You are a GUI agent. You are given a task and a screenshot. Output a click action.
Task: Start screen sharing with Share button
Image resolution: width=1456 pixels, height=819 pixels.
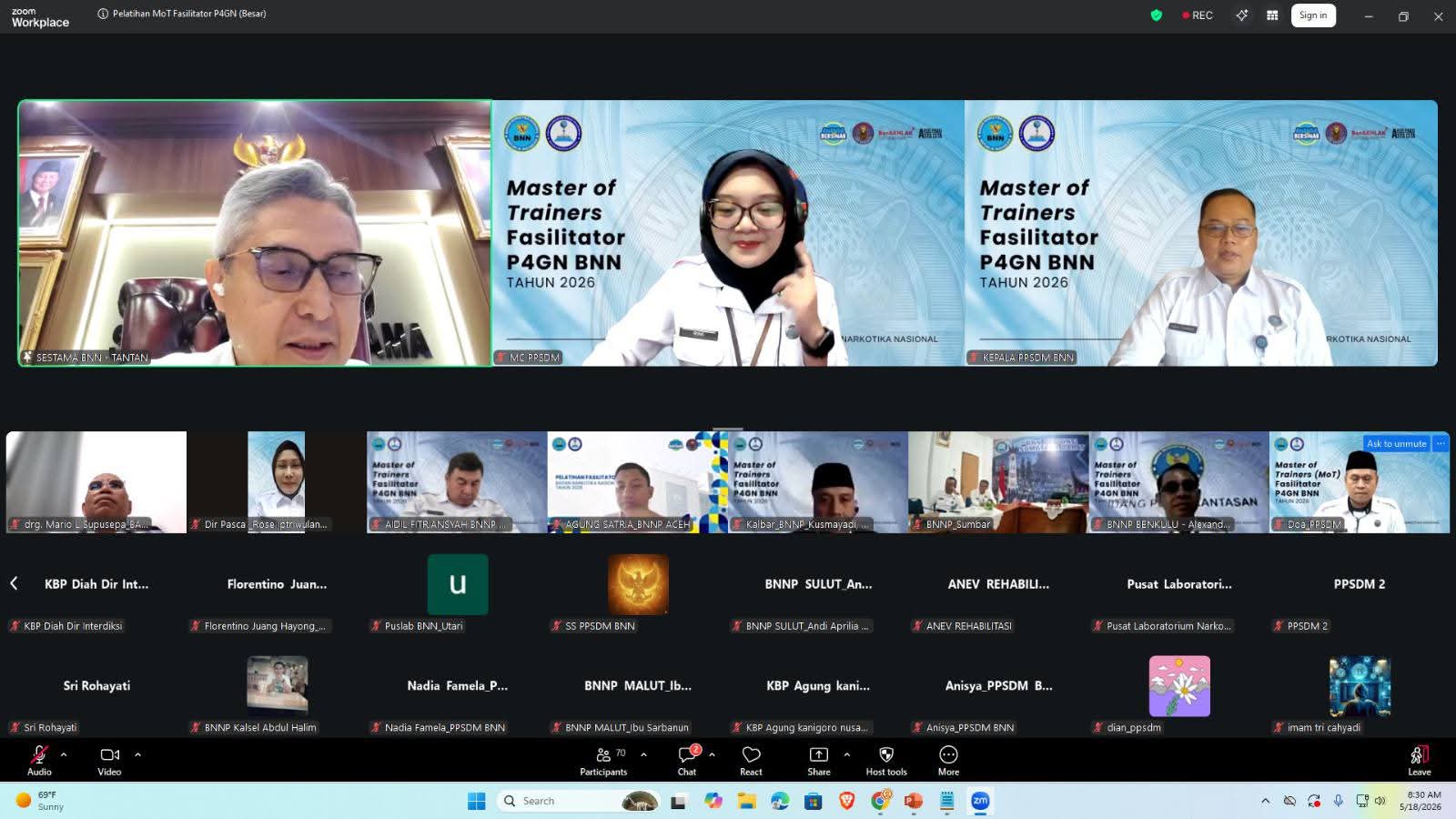819,761
